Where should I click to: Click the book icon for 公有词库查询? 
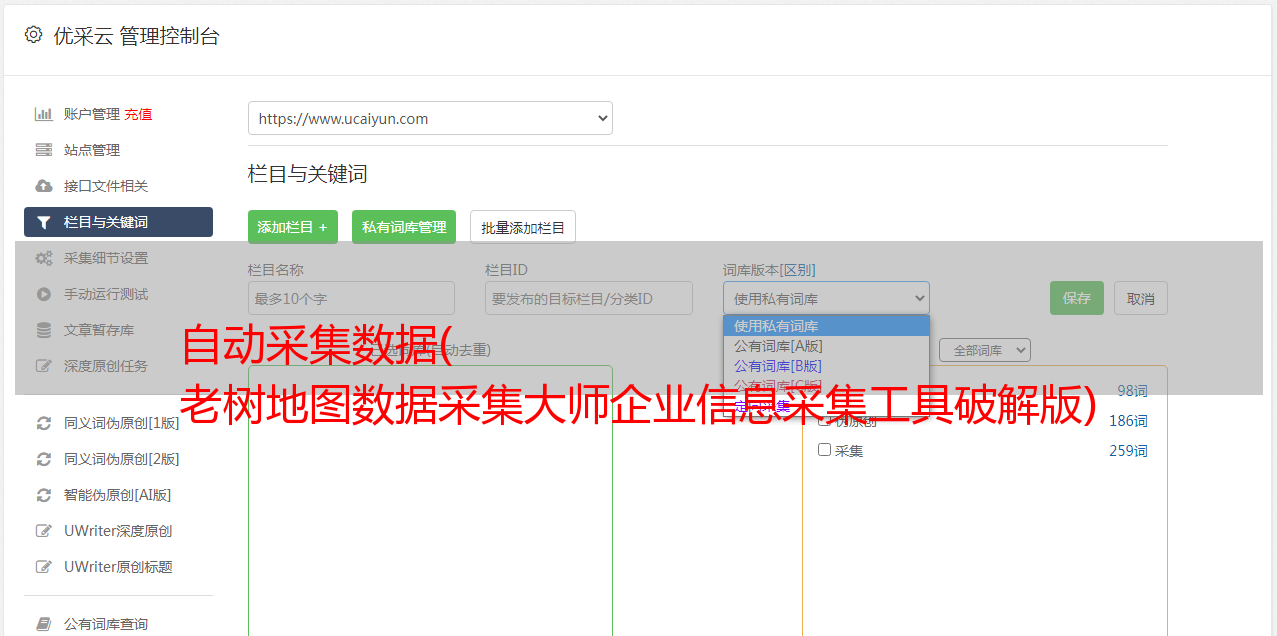[44, 624]
